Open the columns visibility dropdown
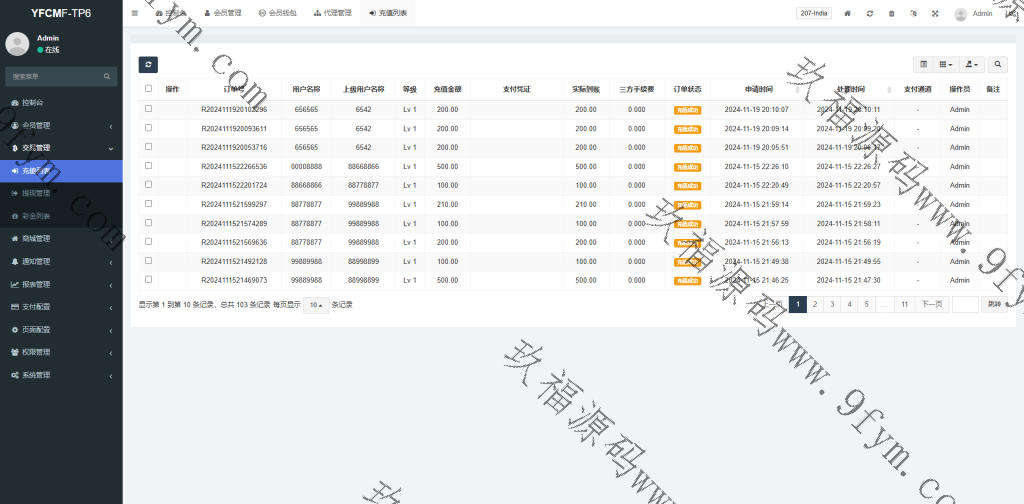 [x=946, y=65]
